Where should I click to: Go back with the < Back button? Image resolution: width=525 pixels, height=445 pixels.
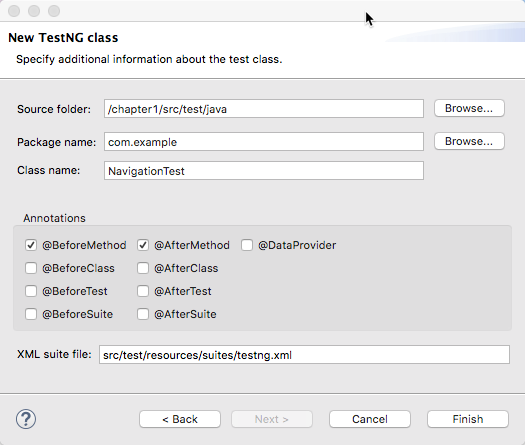[180, 419]
